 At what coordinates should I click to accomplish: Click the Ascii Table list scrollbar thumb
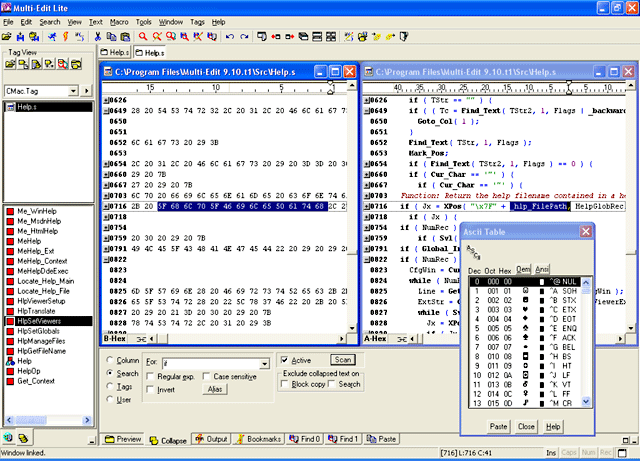pos(586,290)
